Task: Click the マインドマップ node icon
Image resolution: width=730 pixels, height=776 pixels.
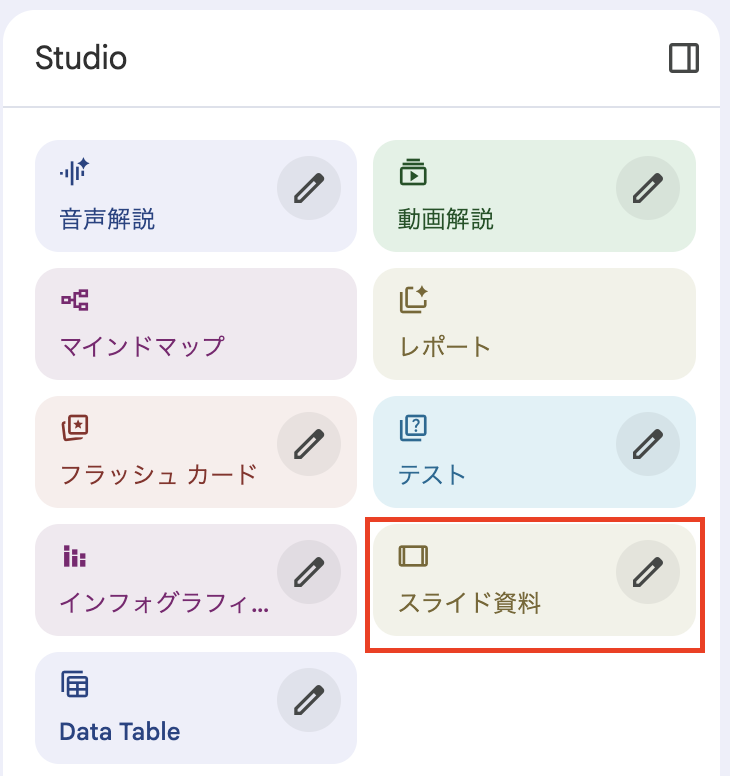Action: (x=75, y=300)
